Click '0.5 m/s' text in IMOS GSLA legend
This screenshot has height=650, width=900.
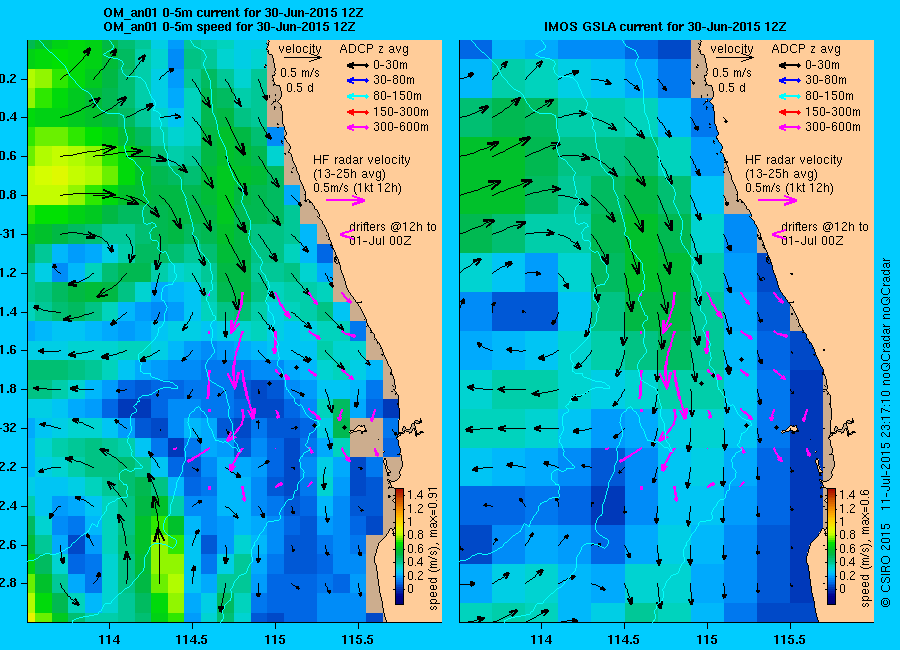(x=732, y=73)
